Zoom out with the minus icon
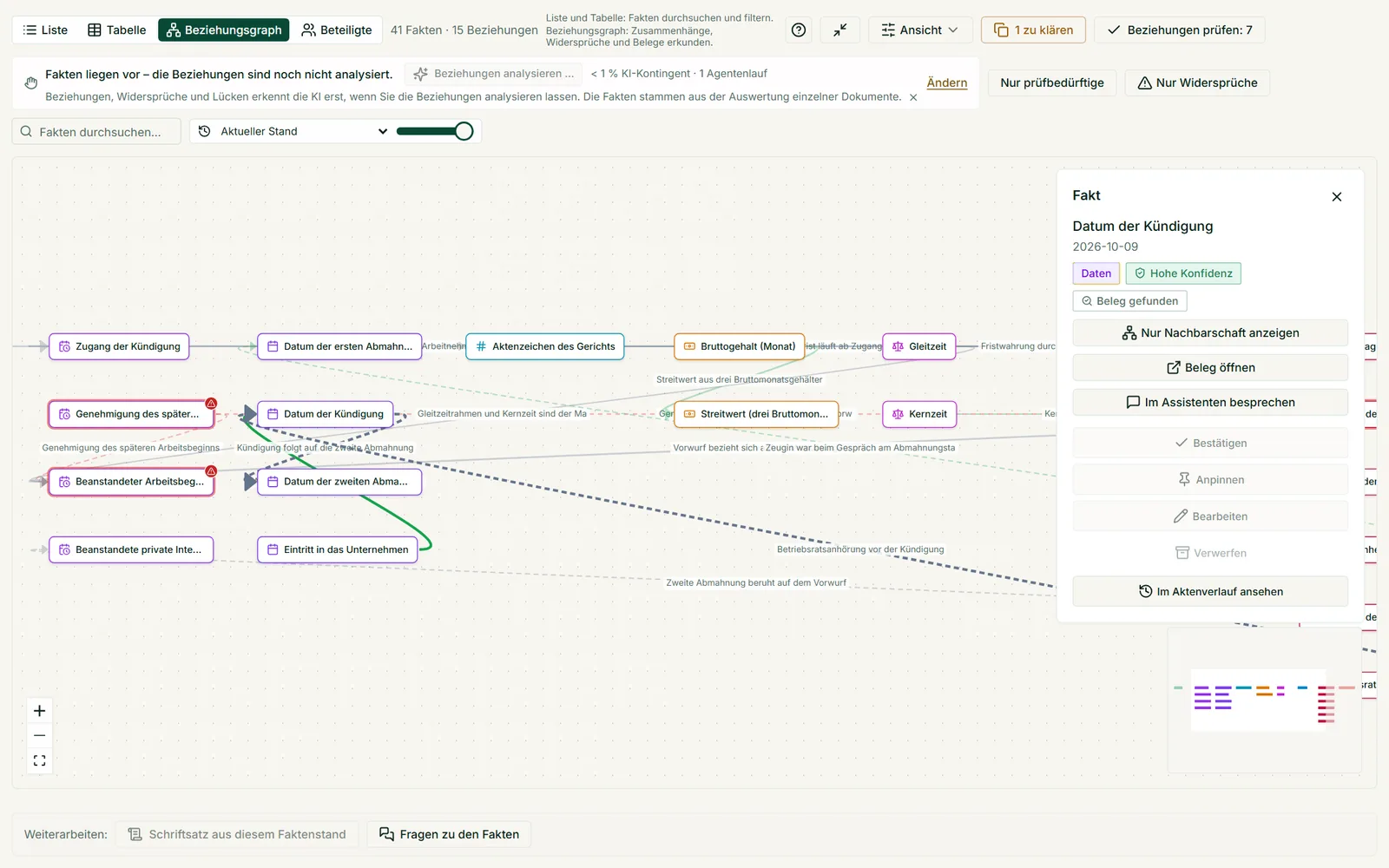 (40, 736)
